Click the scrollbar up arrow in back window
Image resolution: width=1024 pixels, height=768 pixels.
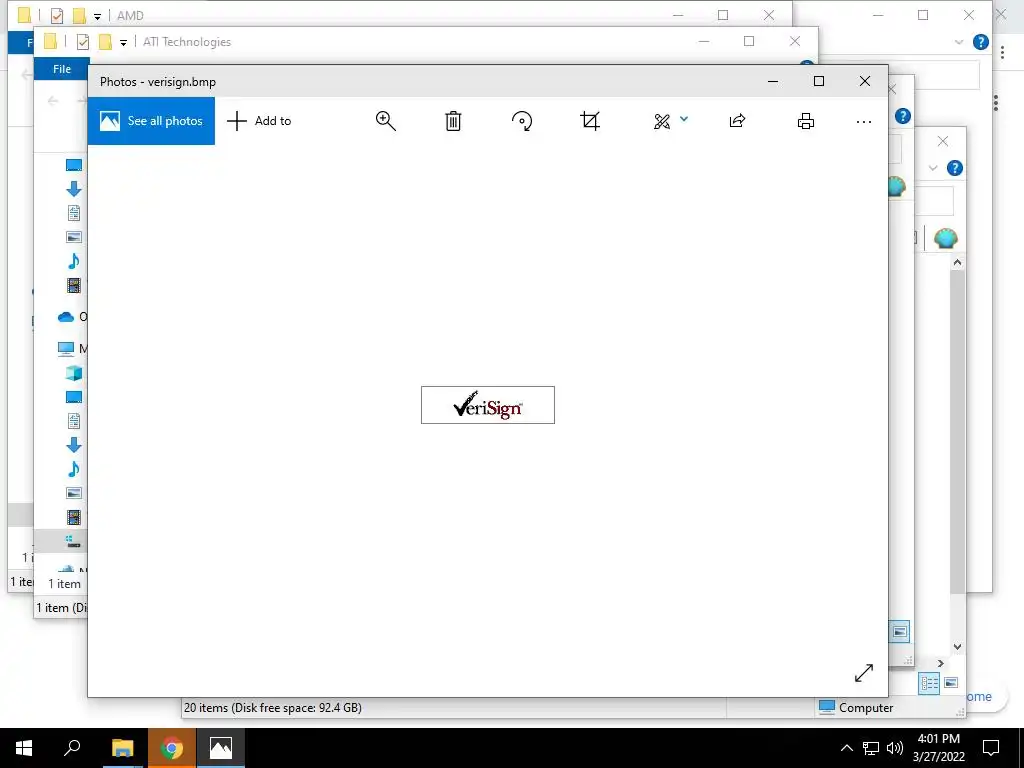[x=957, y=263]
